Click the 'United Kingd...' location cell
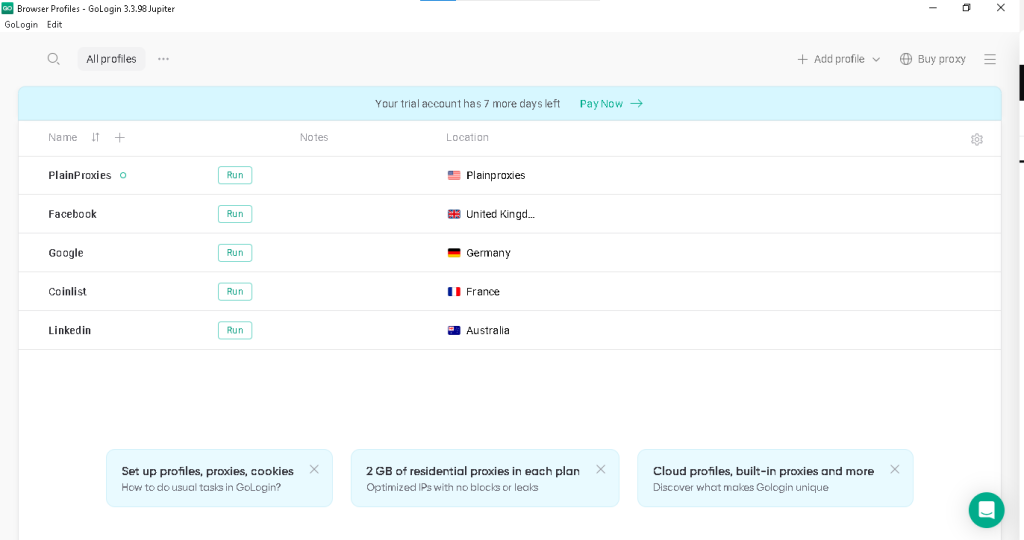 pos(500,214)
